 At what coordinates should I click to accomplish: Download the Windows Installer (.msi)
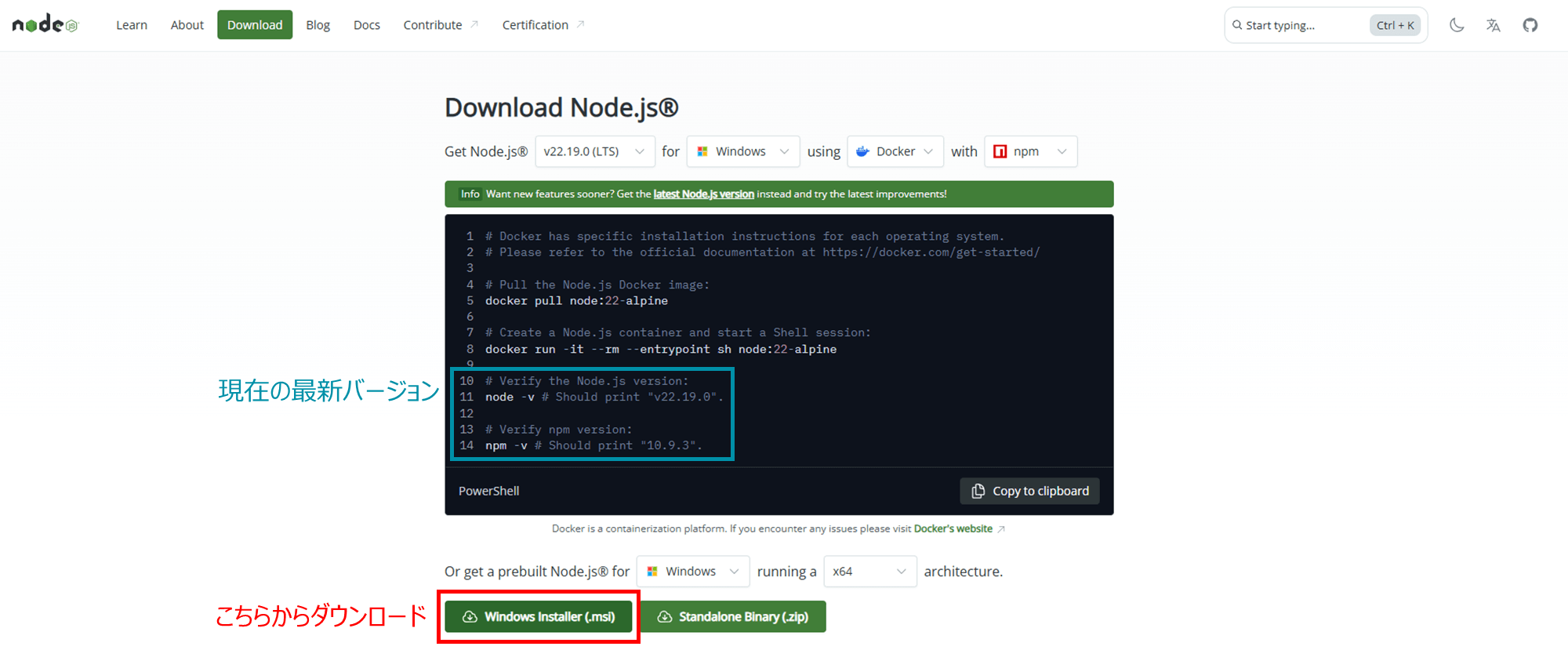point(539,617)
